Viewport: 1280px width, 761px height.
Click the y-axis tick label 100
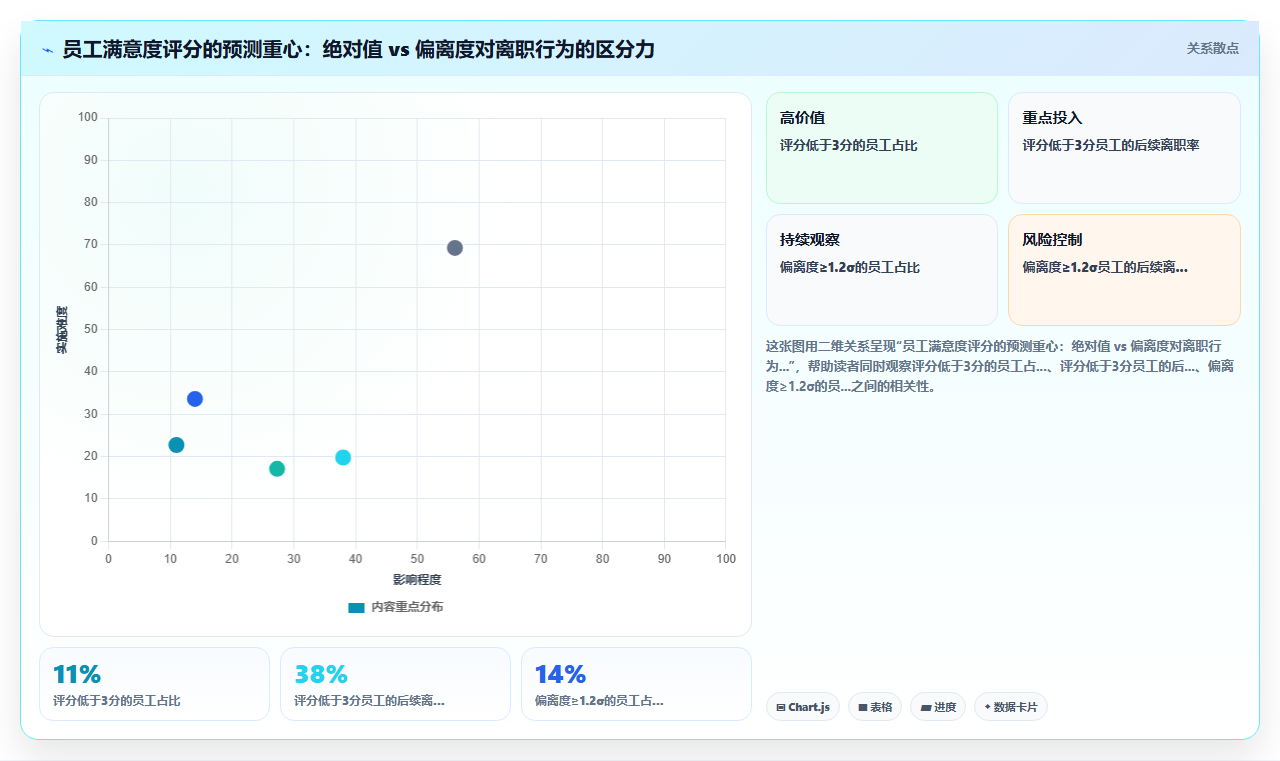tap(88, 117)
